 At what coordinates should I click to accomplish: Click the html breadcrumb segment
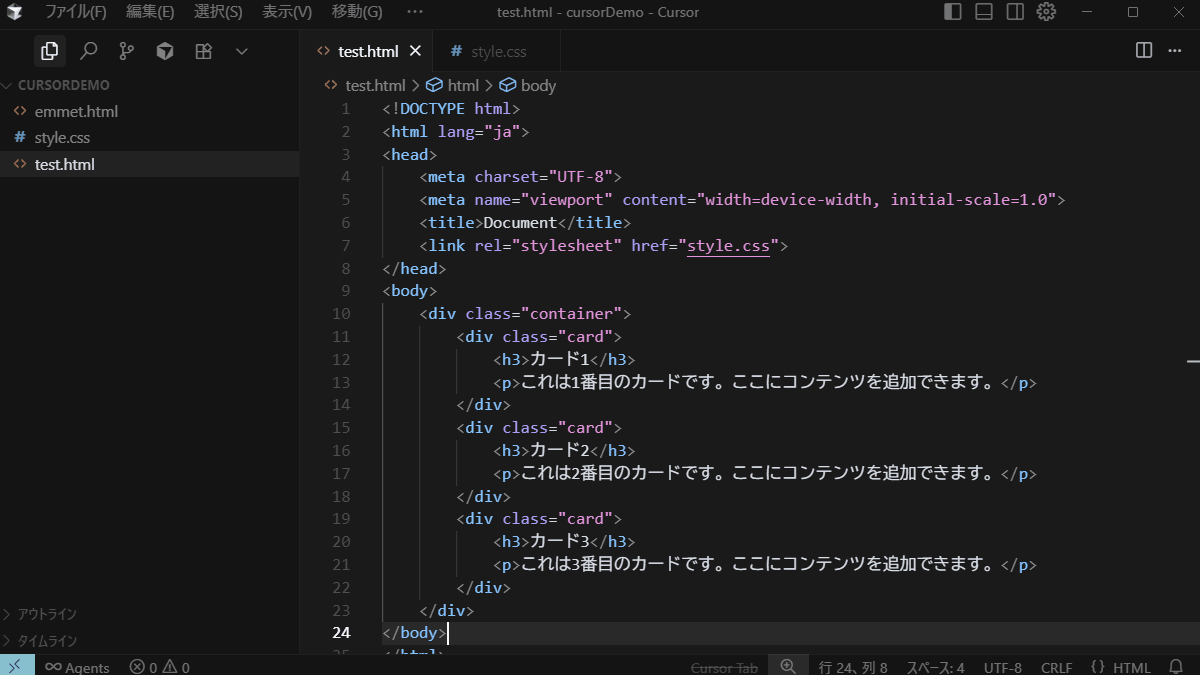[453, 86]
